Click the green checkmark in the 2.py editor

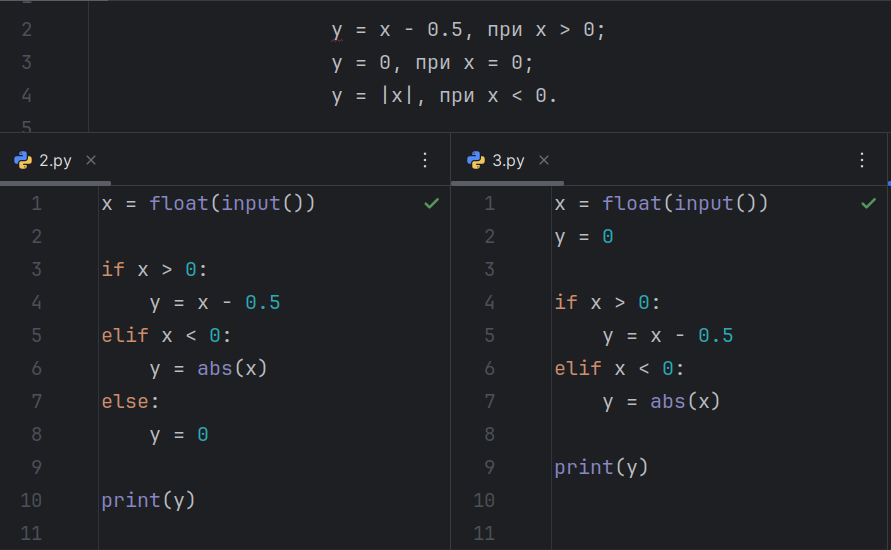(x=431, y=203)
